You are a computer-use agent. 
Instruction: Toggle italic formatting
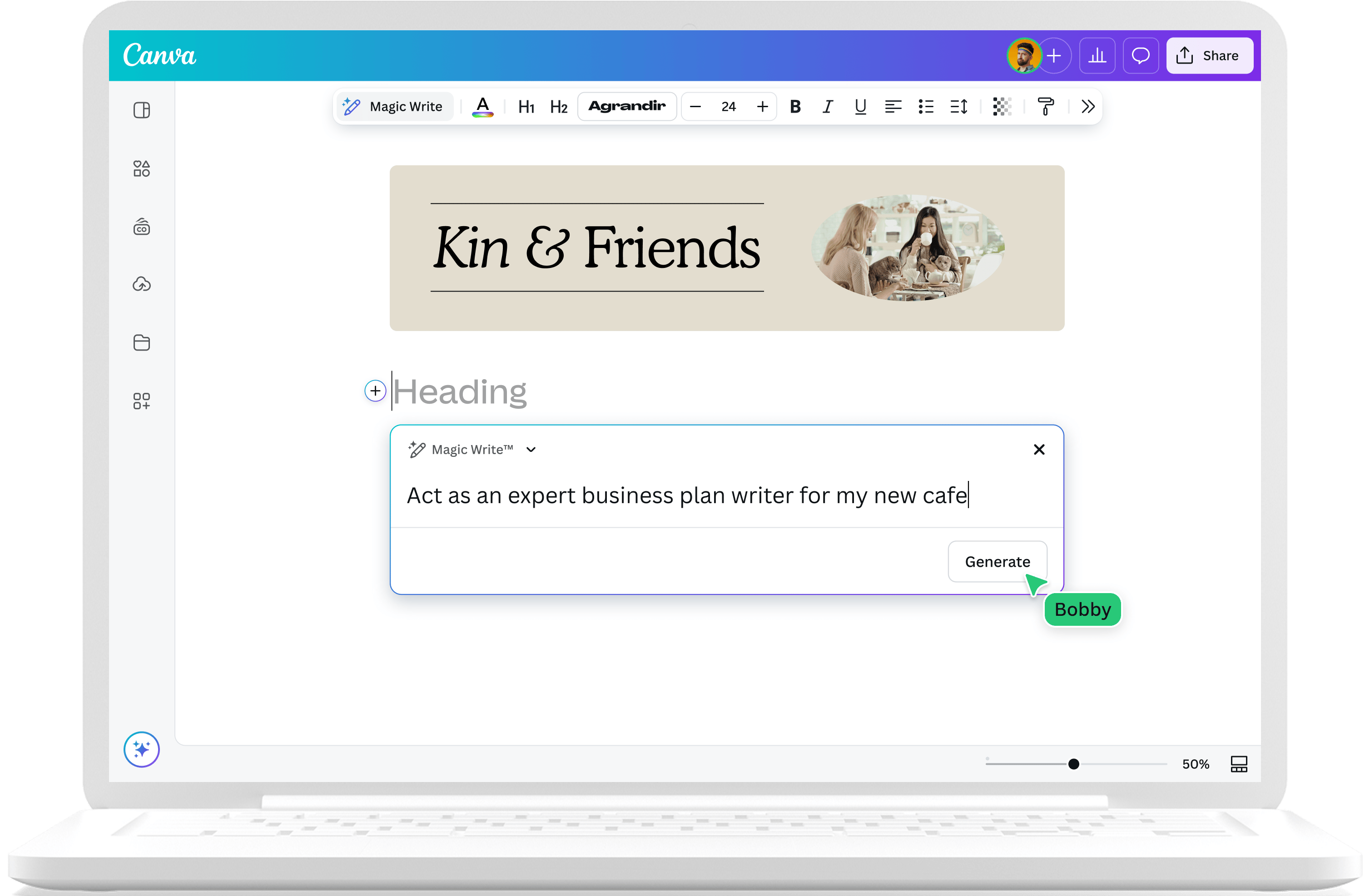pos(827,106)
